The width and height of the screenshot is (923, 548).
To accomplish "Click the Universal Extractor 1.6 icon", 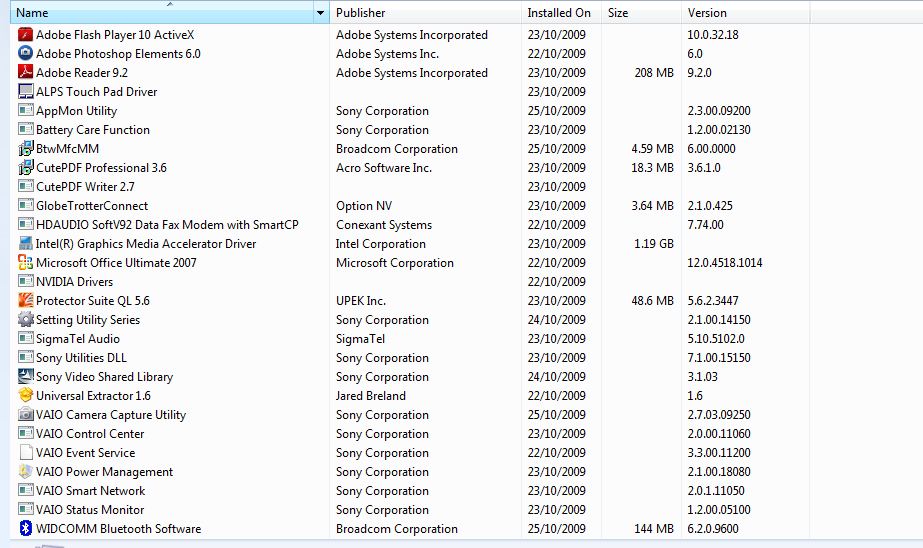I will pos(25,396).
